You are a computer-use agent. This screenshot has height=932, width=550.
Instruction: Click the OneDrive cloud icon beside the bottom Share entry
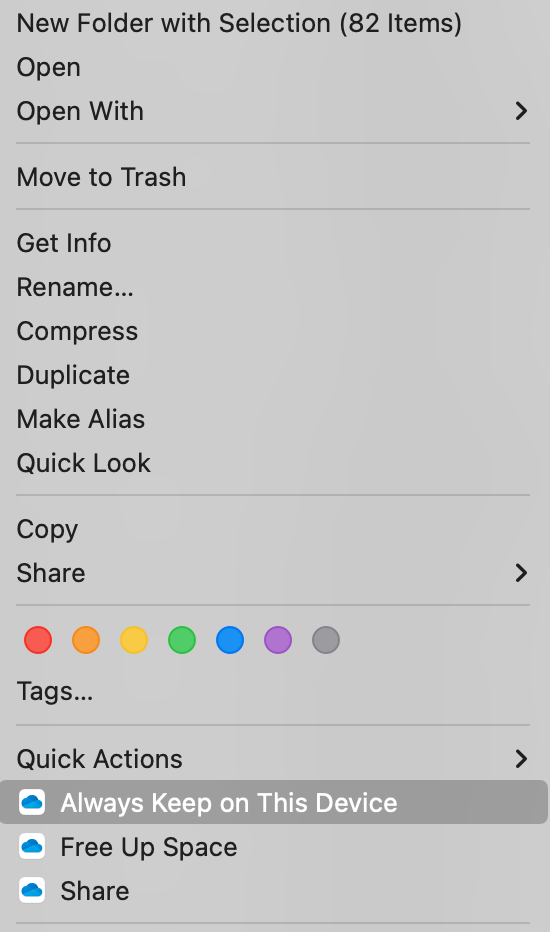tap(32, 890)
